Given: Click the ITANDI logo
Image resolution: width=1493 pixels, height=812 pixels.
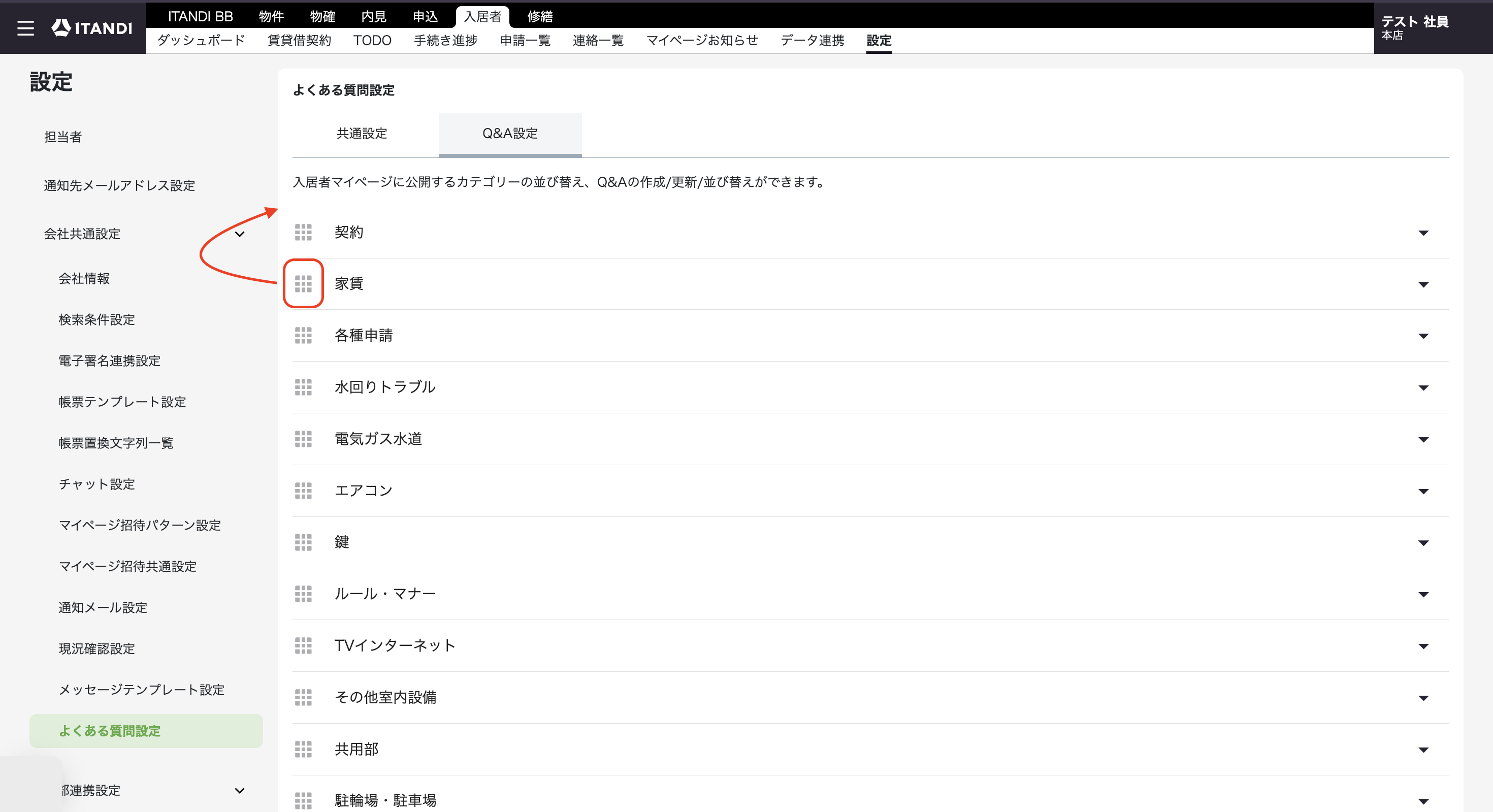Looking at the screenshot, I should tap(91, 28).
